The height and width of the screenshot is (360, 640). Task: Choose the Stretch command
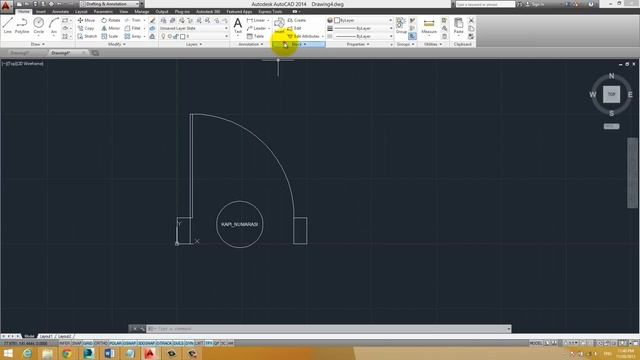(87, 36)
